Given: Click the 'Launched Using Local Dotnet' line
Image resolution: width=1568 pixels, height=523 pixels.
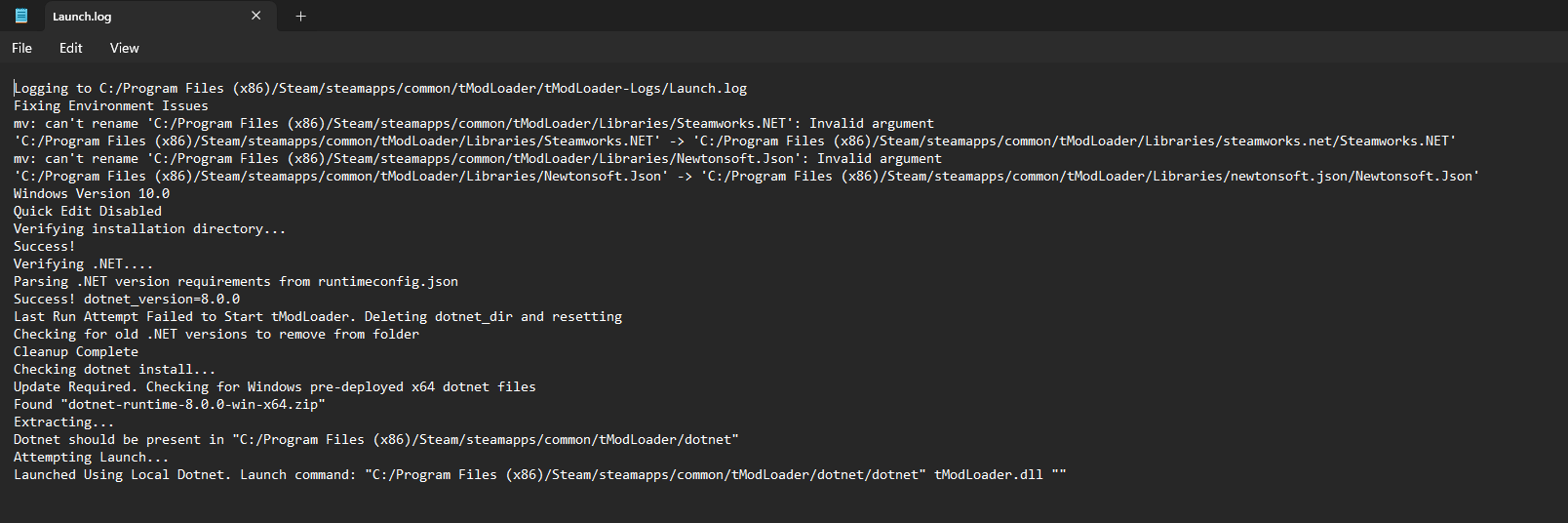Looking at the screenshot, I should click(539, 475).
